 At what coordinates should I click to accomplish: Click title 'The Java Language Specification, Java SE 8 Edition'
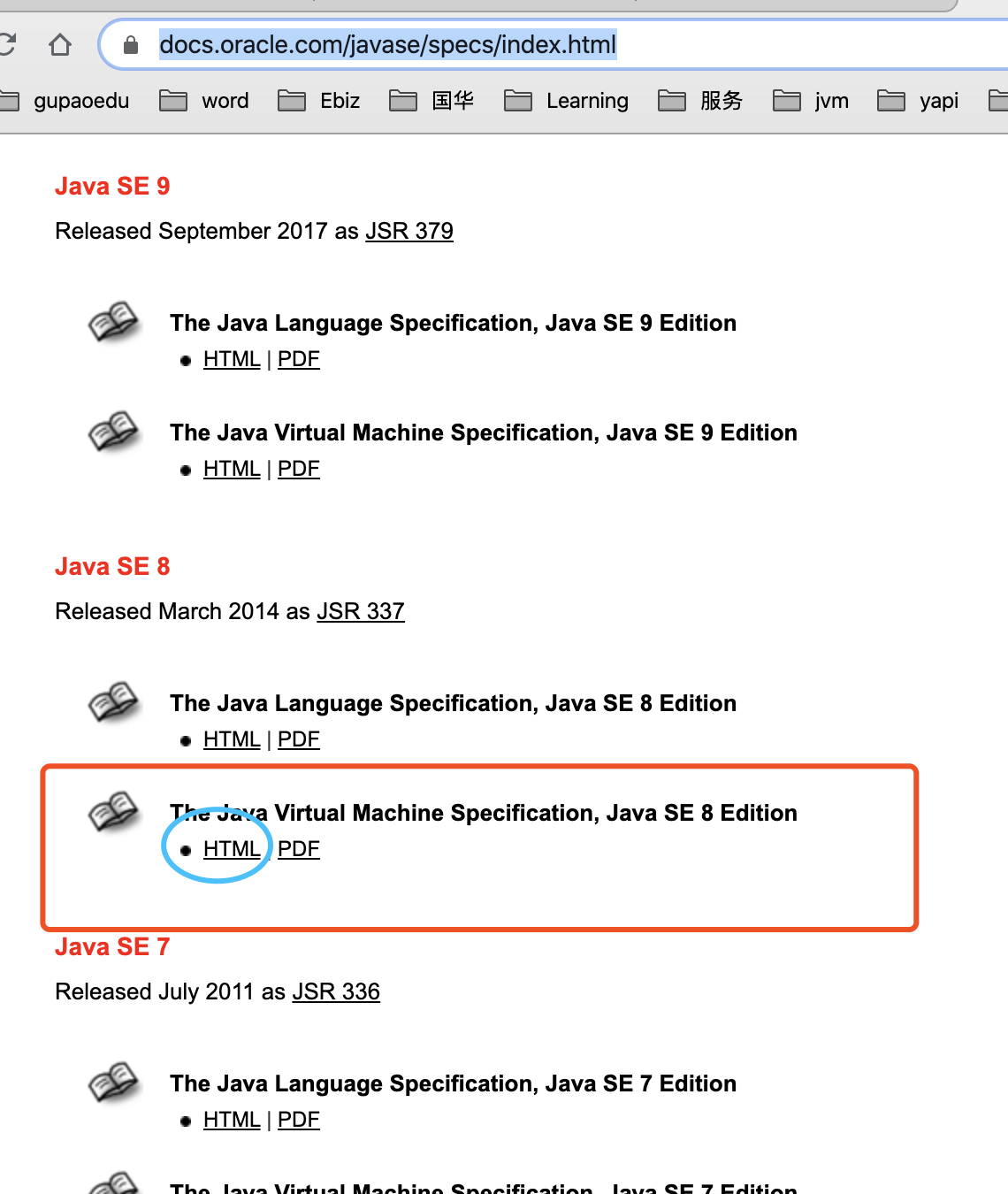coord(453,703)
